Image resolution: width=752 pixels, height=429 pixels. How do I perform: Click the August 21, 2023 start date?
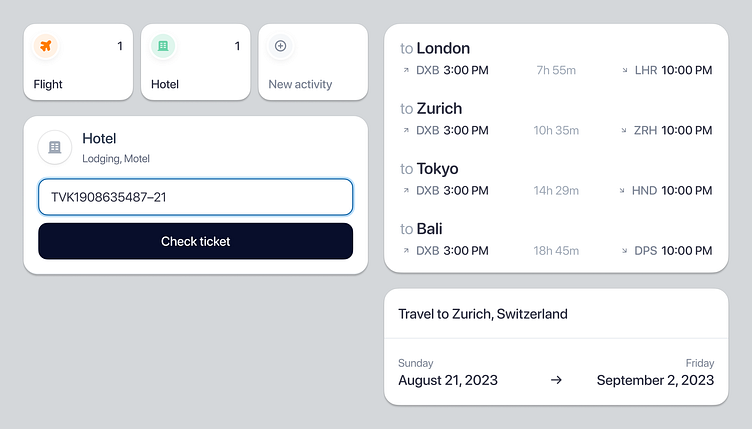tap(448, 380)
